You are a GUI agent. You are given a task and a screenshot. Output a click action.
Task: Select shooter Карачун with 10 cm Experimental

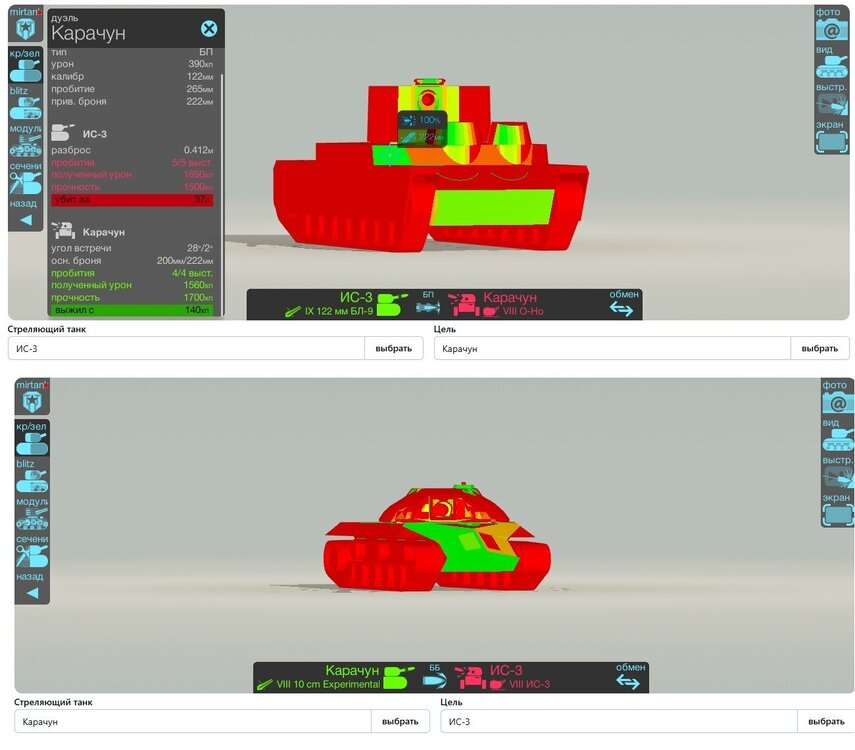[x=336, y=677]
